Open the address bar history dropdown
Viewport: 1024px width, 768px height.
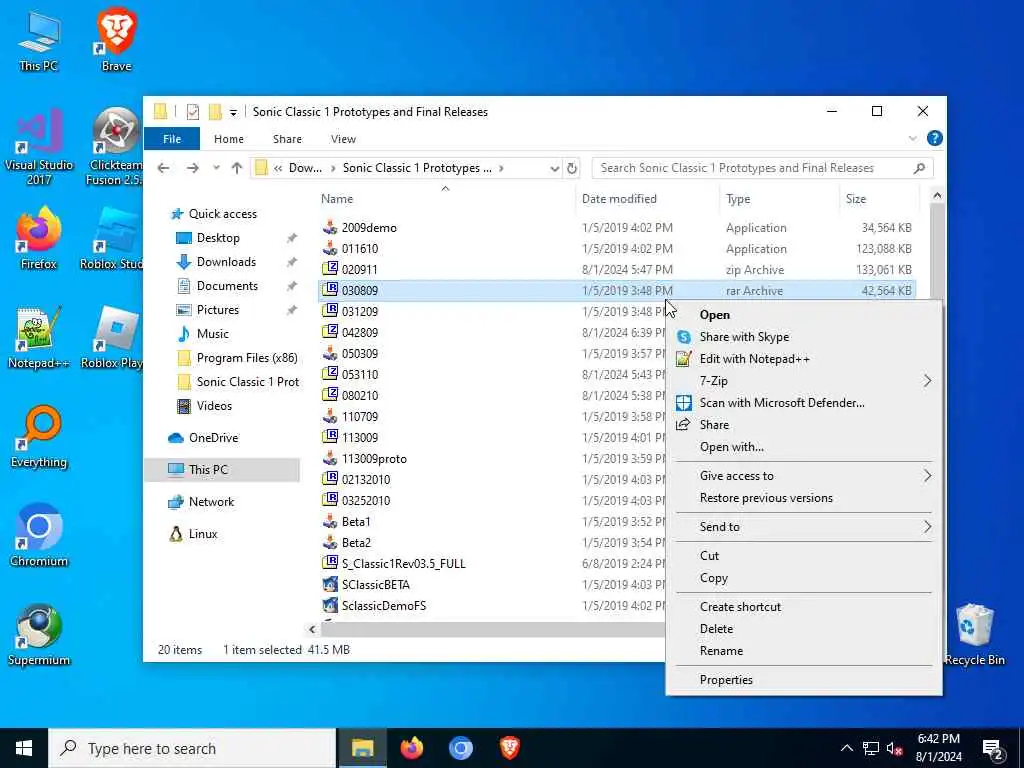click(x=554, y=168)
